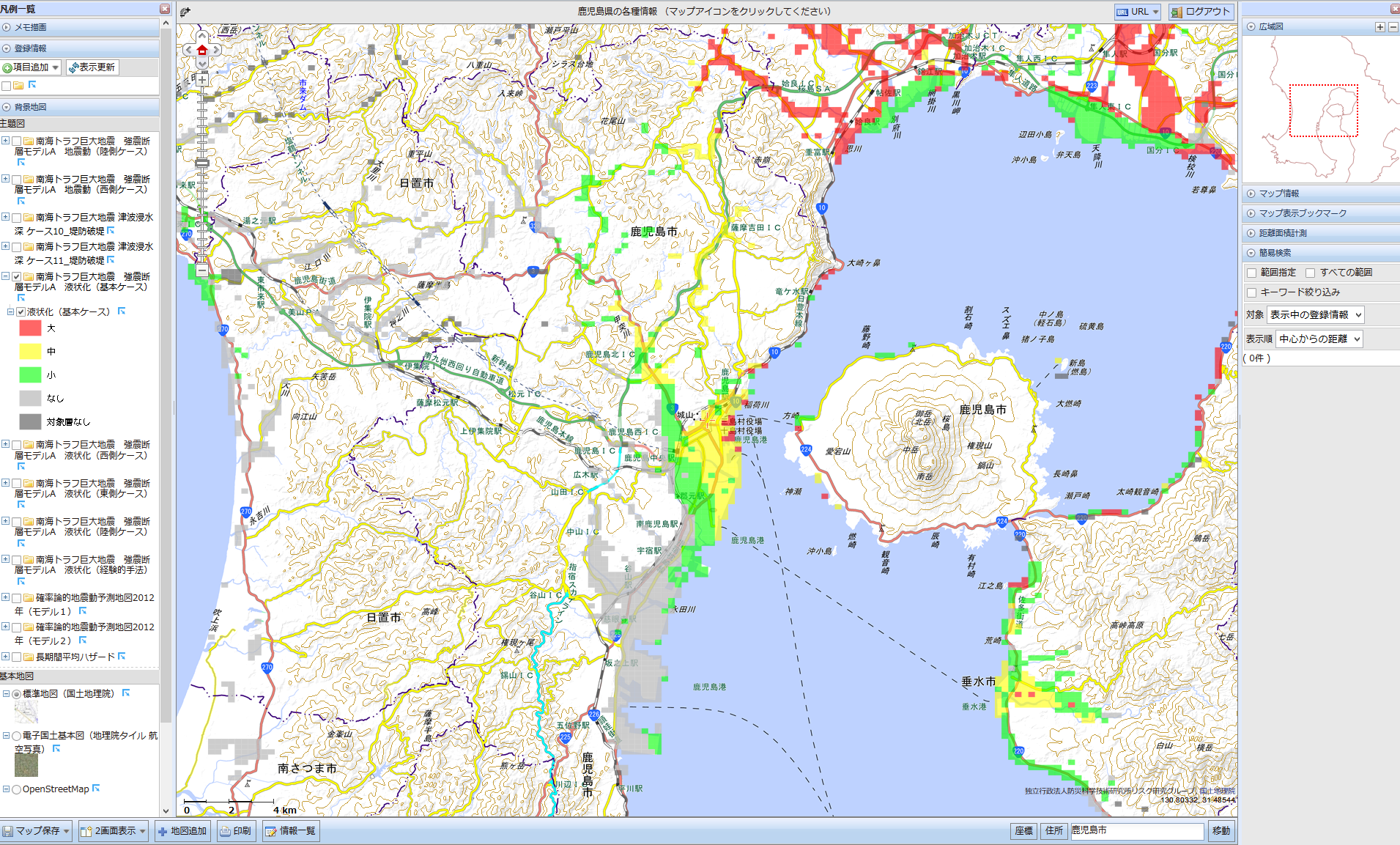The height and width of the screenshot is (845, 1400).
Task: Expand the マップ情報 panel
Action: [1278, 193]
